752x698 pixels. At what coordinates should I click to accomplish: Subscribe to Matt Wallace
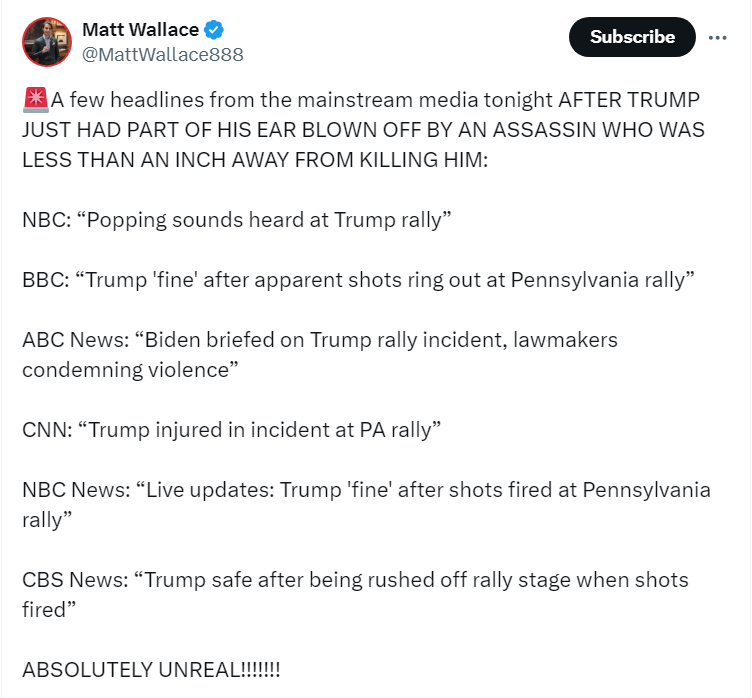[632, 37]
